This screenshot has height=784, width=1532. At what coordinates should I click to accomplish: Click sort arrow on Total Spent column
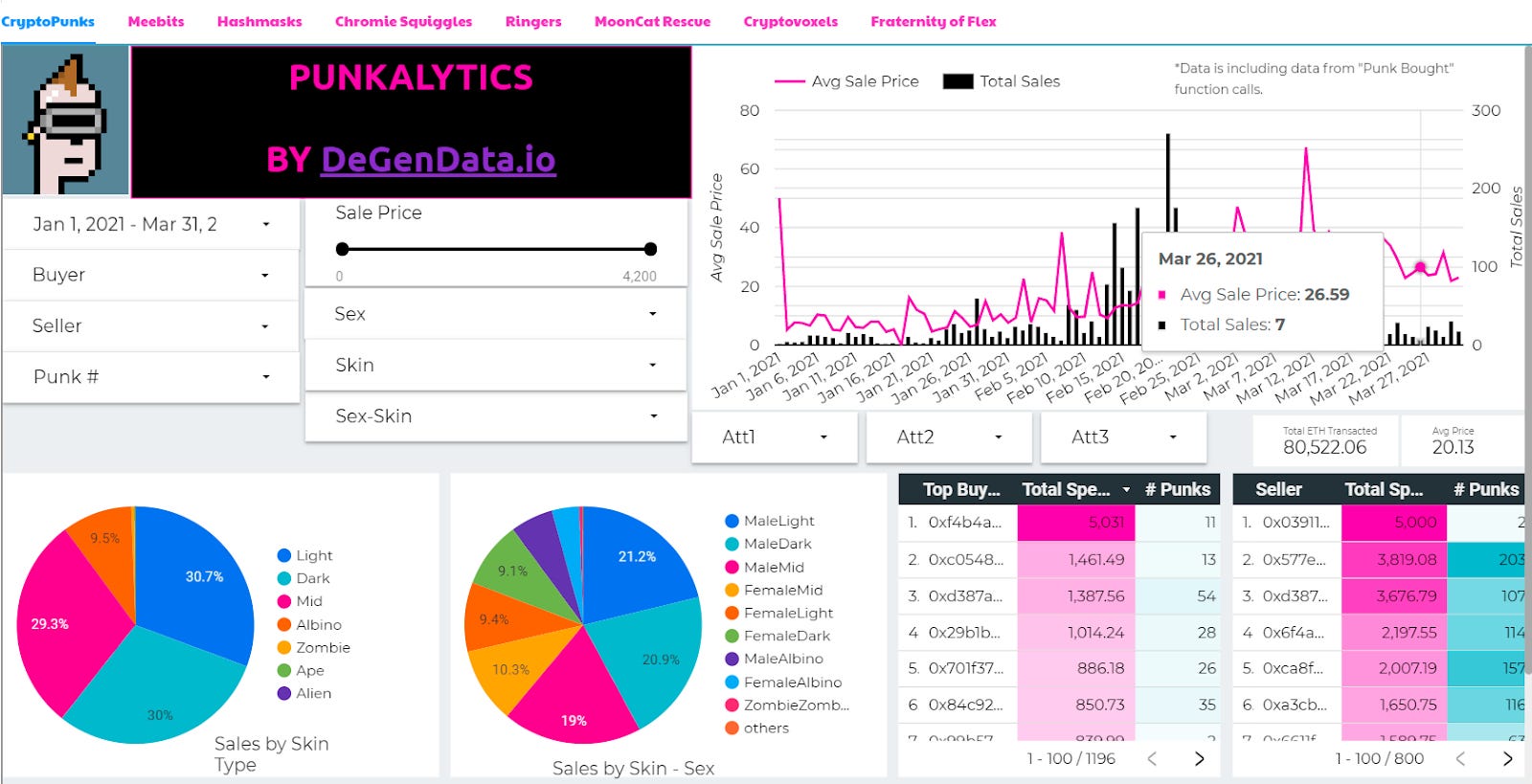pos(1126,489)
